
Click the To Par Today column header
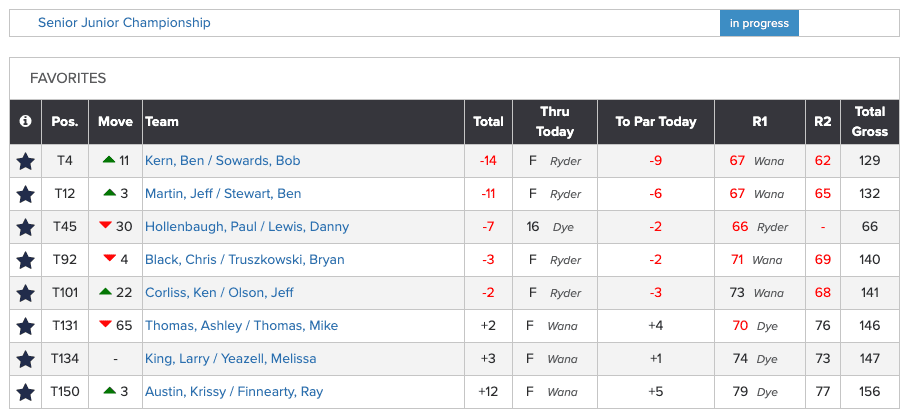point(655,122)
